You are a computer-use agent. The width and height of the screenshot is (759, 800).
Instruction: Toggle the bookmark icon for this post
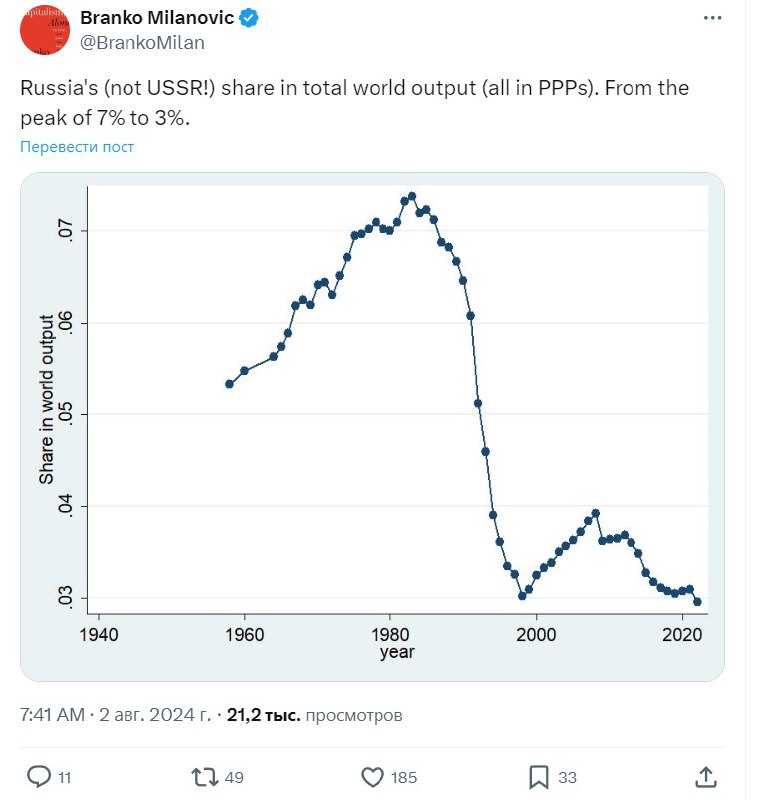pyautogui.click(x=538, y=777)
